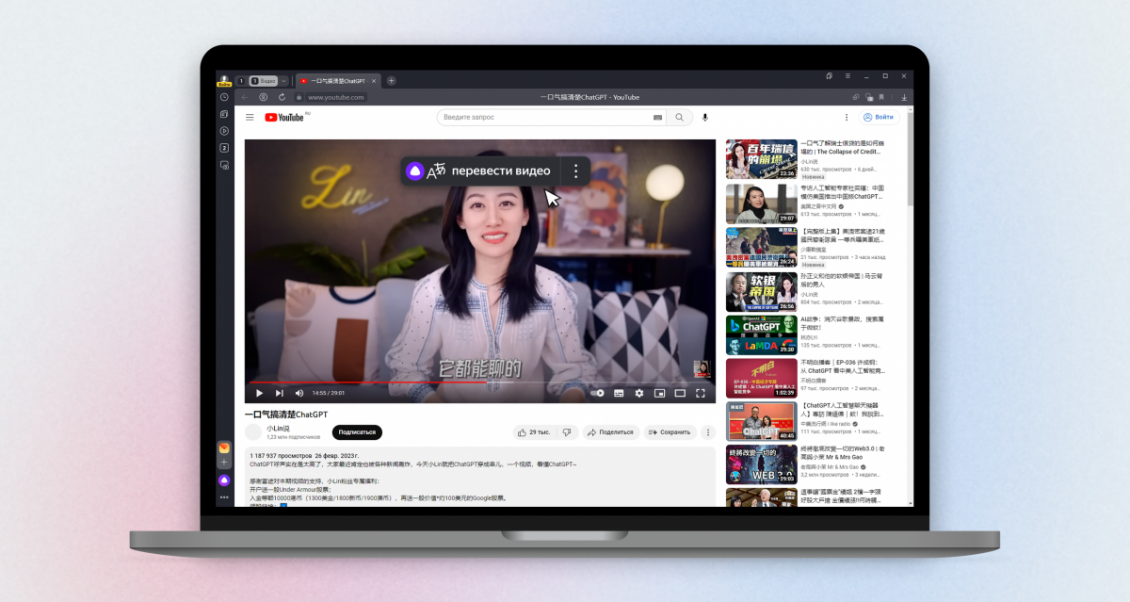This screenshot has height=602, width=1130.
Task: Toggle subtitles in the video player
Action: point(619,393)
